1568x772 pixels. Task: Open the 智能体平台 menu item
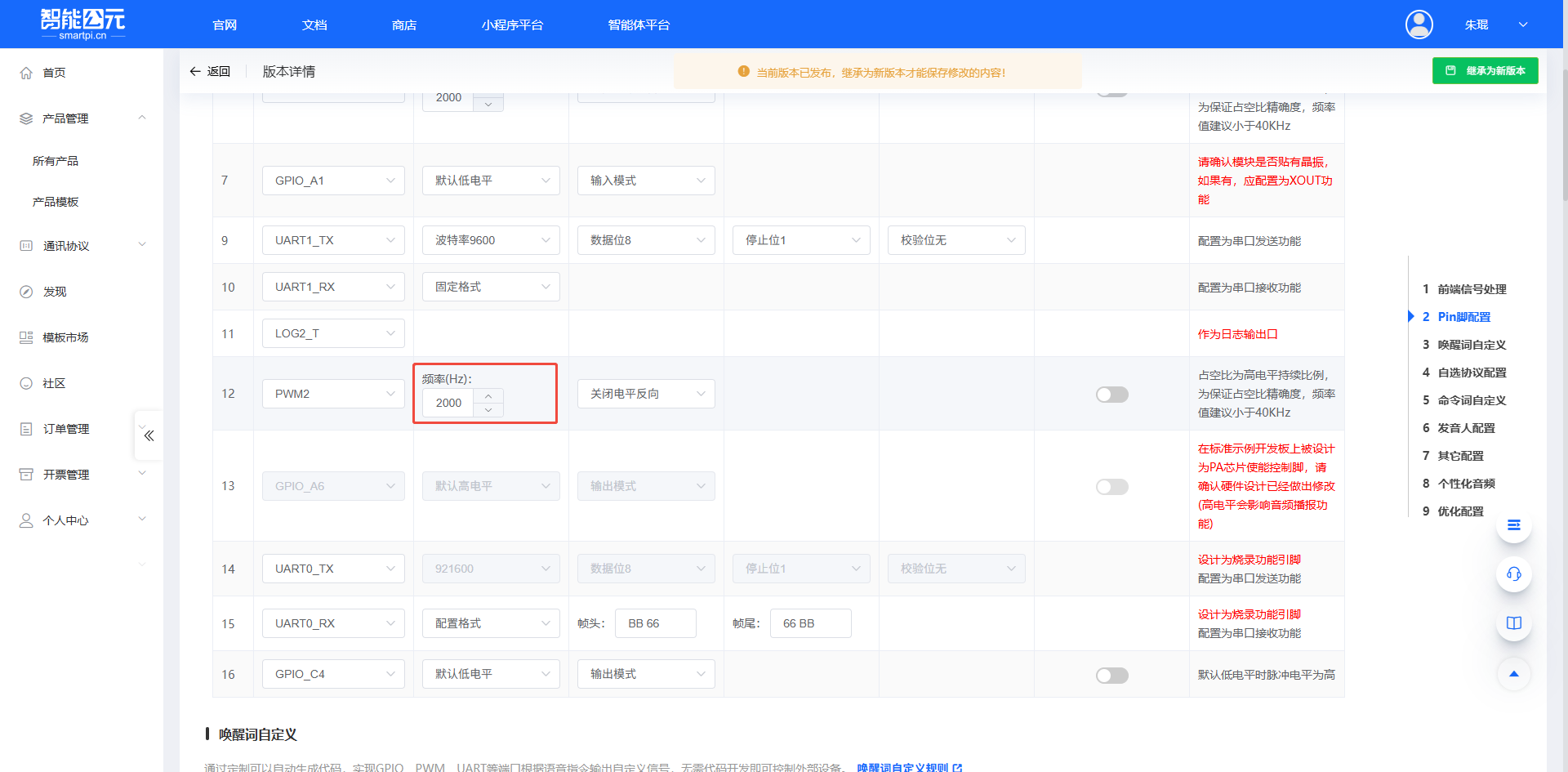pos(639,25)
